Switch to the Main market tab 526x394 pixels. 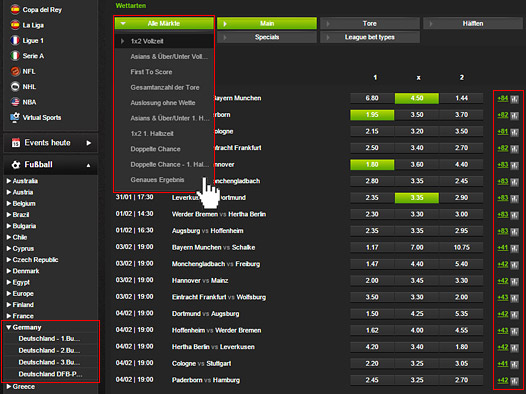(x=267, y=23)
